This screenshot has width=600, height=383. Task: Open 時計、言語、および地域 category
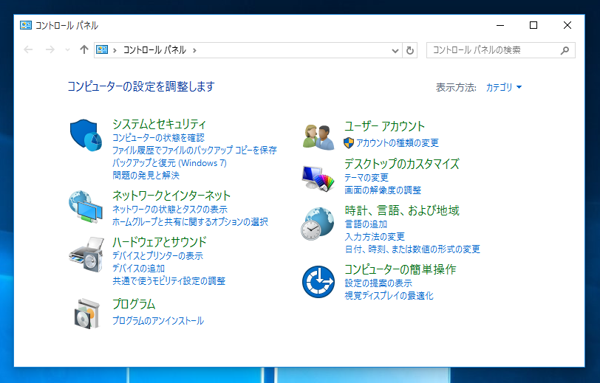pos(402,210)
